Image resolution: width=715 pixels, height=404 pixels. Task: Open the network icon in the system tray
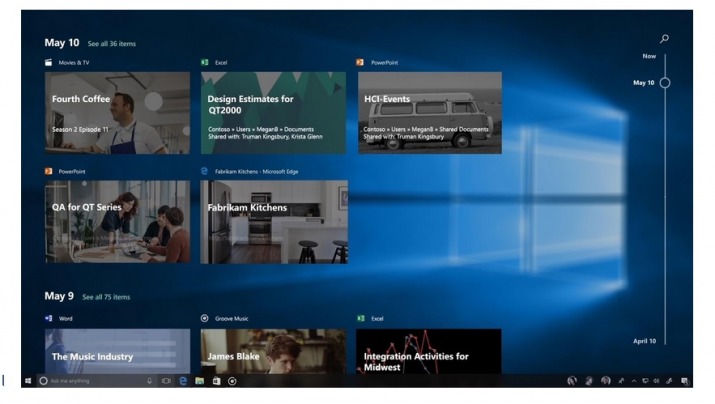645,381
